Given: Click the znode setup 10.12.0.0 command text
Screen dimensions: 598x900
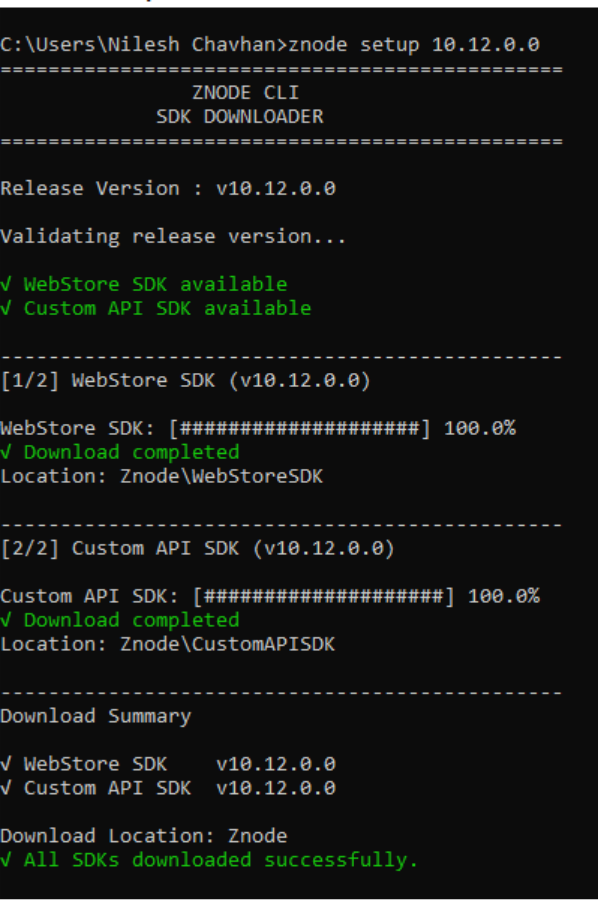Looking at the screenshot, I should pyautogui.click(x=414, y=45).
